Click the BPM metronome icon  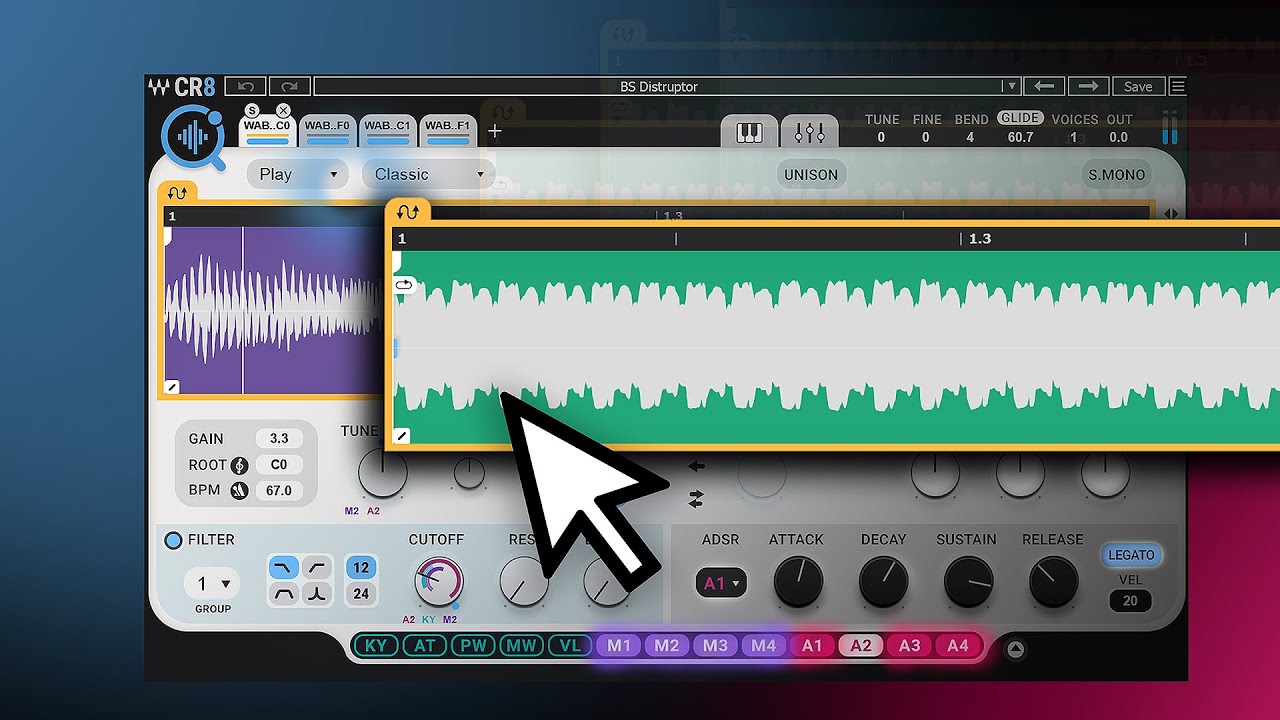point(239,491)
